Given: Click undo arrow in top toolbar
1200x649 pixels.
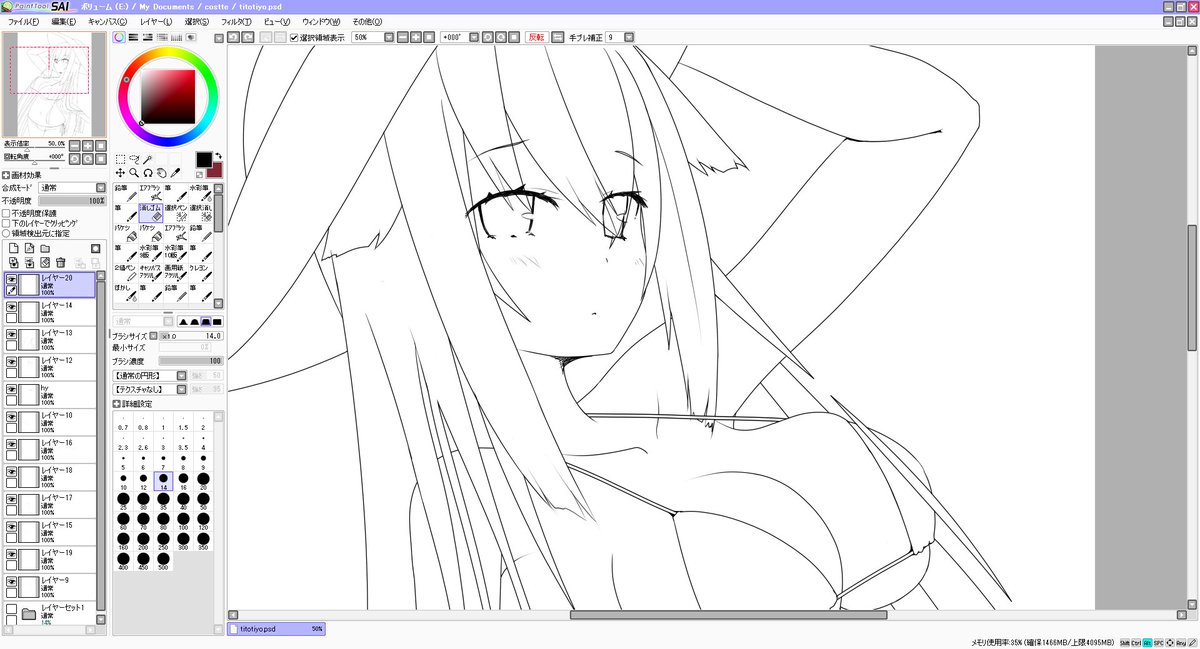Looking at the screenshot, I should (233, 37).
